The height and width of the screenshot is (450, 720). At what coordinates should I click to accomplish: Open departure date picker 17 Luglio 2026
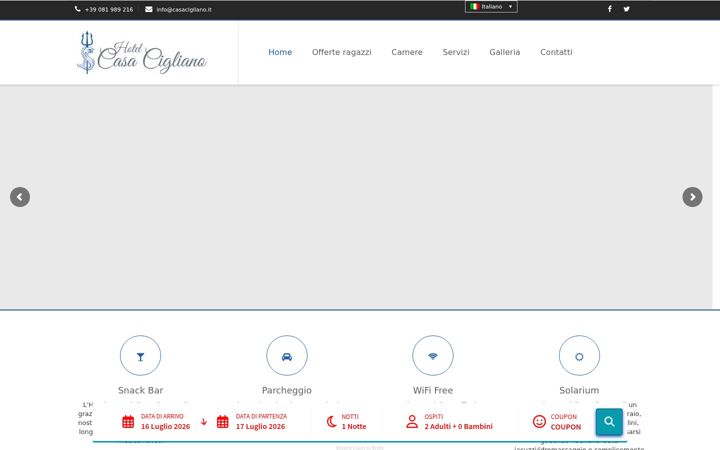[x=252, y=422]
